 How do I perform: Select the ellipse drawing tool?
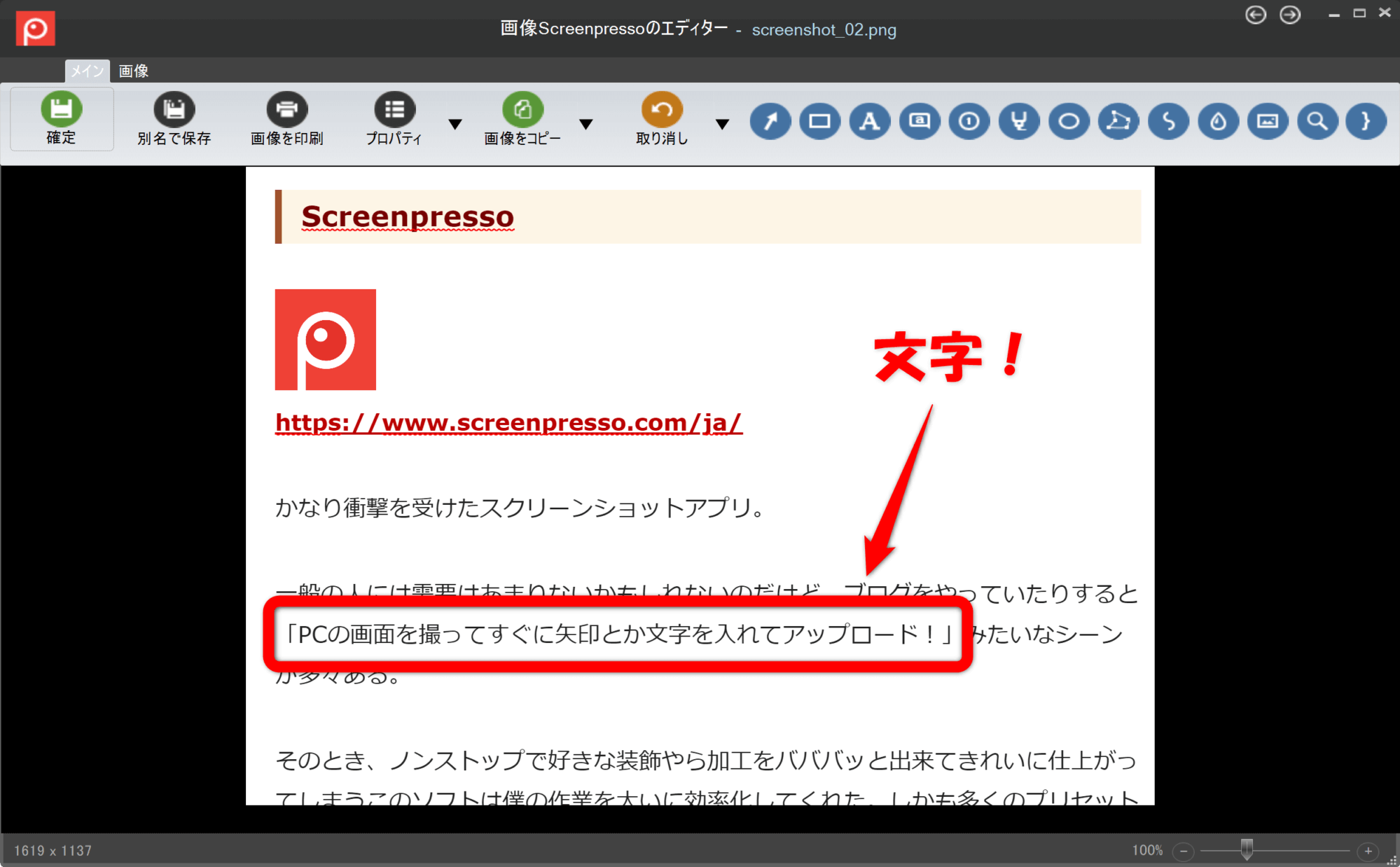[1069, 121]
